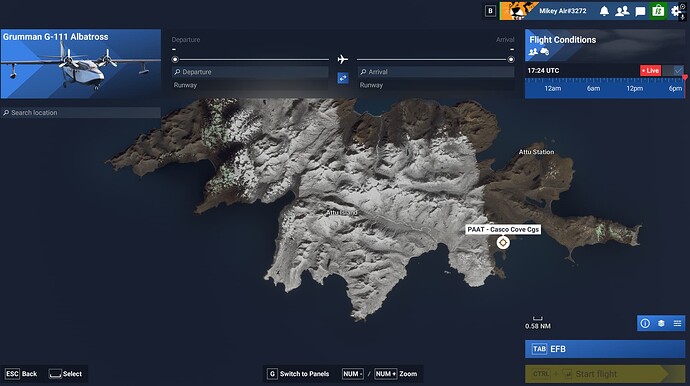The height and width of the screenshot is (386, 690).
Task: Focus the Departure search field
Action: coord(250,72)
